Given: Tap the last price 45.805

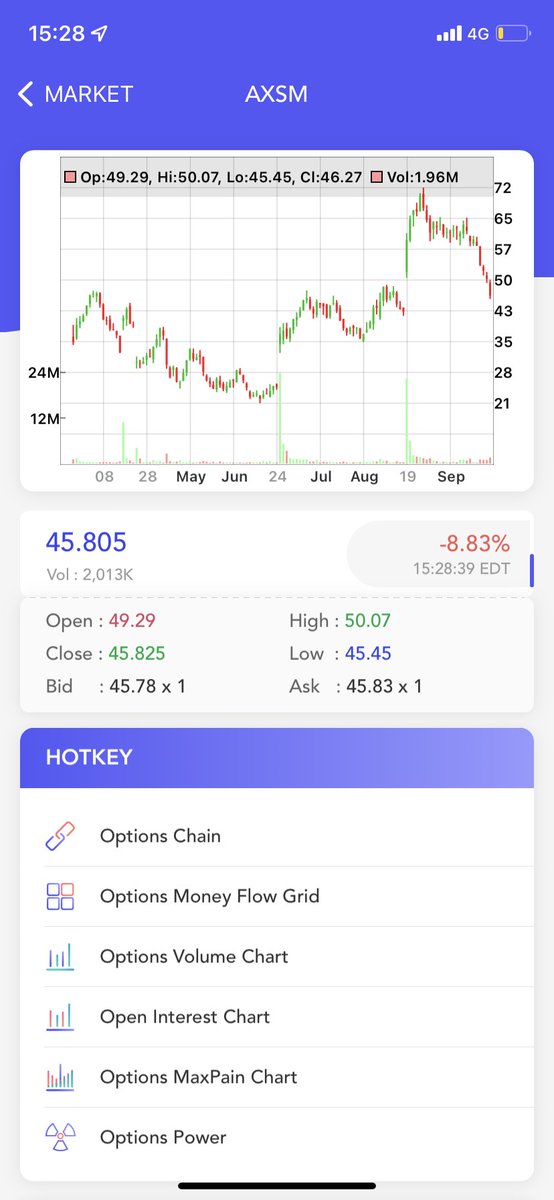Looking at the screenshot, I should pos(86,543).
